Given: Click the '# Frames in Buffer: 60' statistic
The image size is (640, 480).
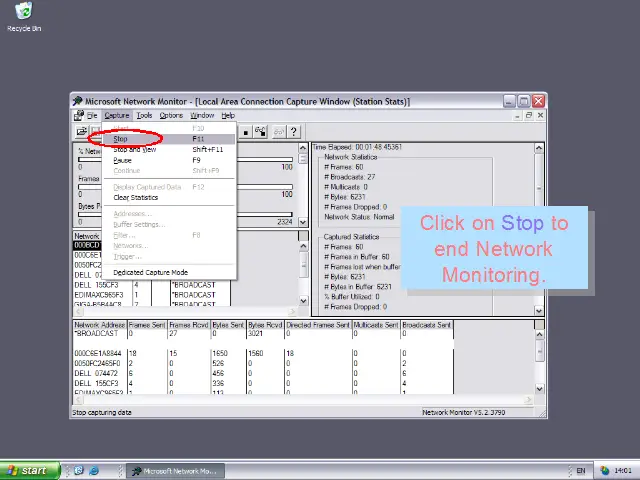Looking at the screenshot, I should (357, 257).
